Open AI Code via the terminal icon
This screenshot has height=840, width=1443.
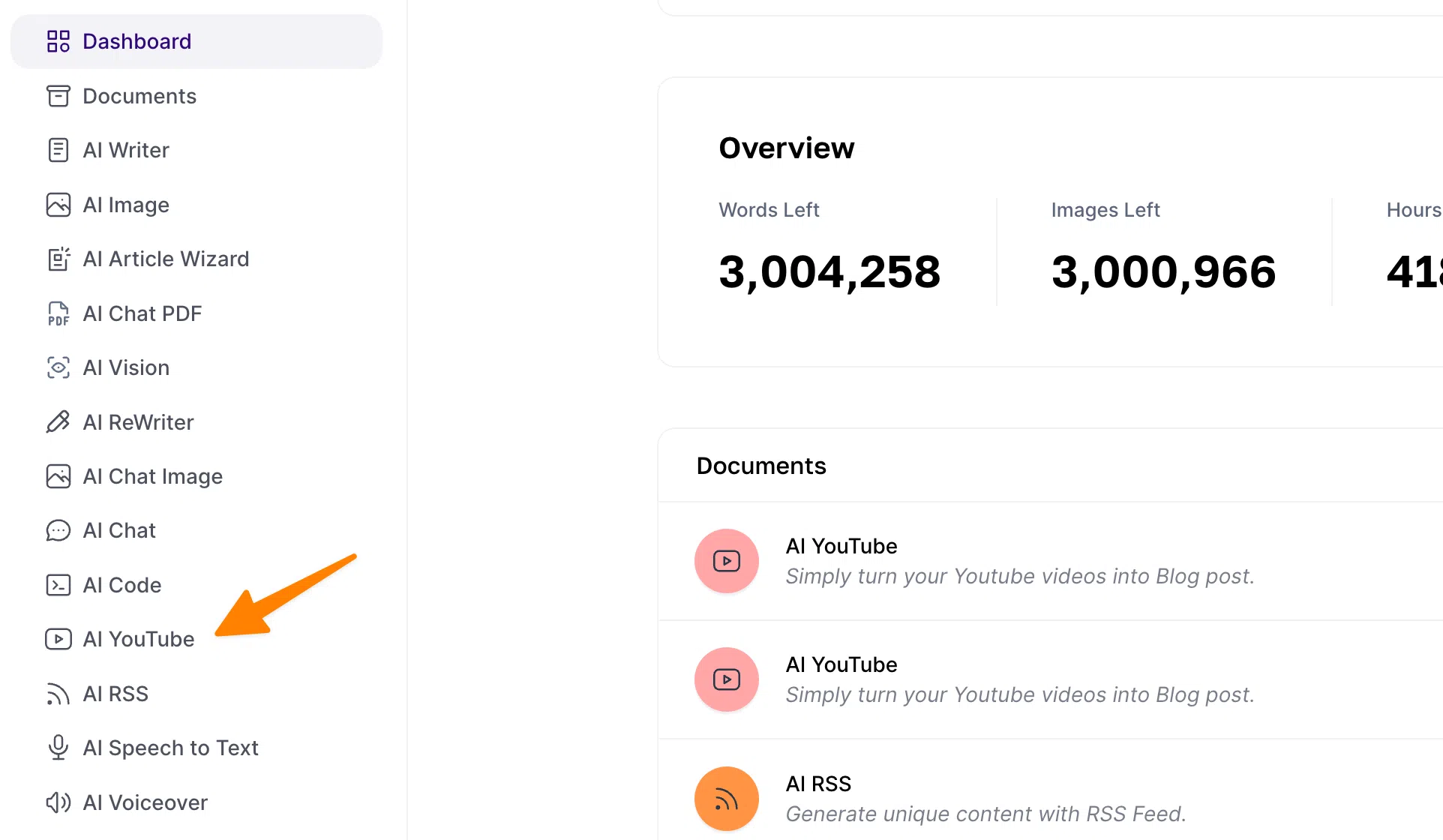click(58, 584)
